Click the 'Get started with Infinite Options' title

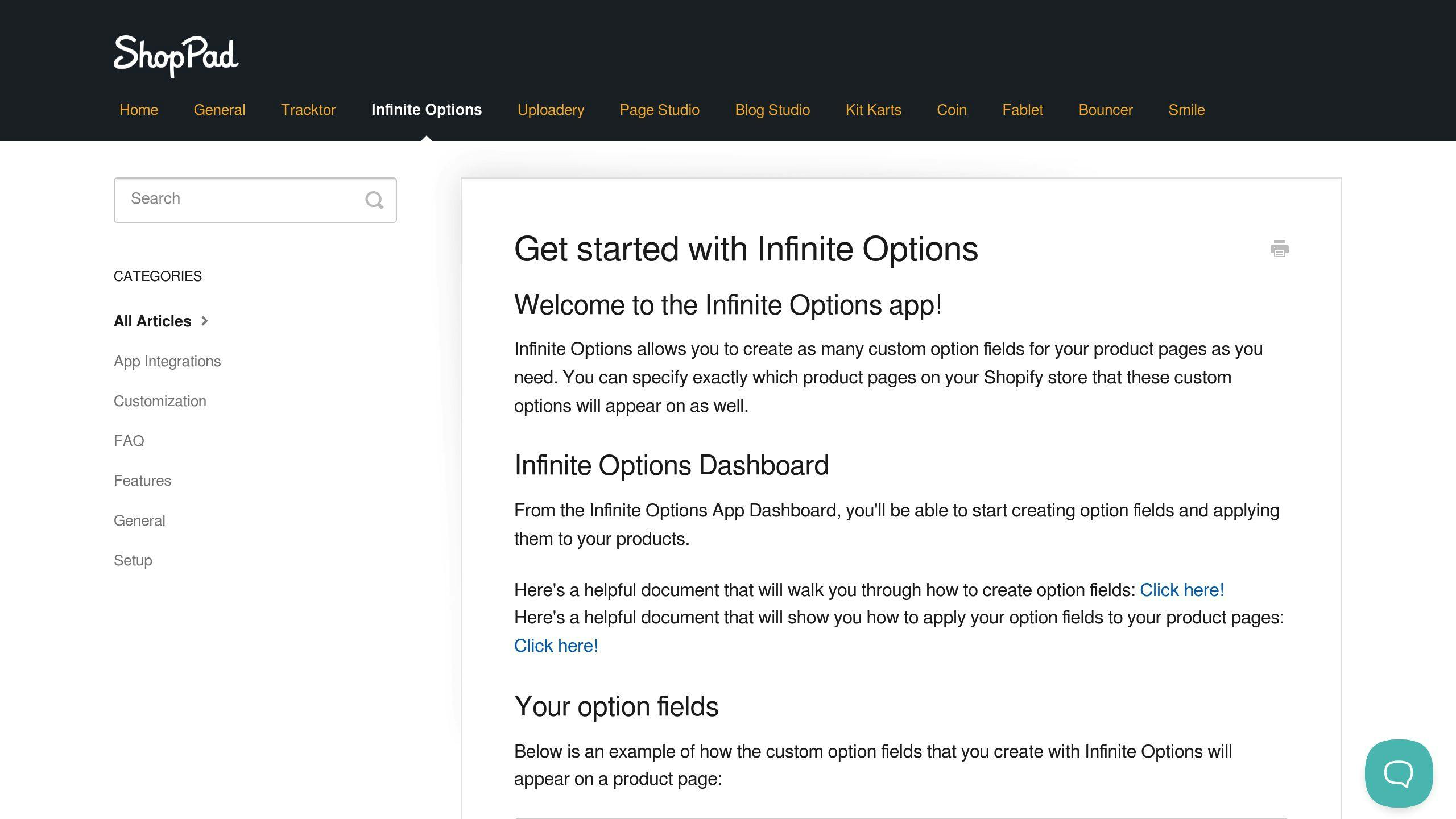(746, 249)
